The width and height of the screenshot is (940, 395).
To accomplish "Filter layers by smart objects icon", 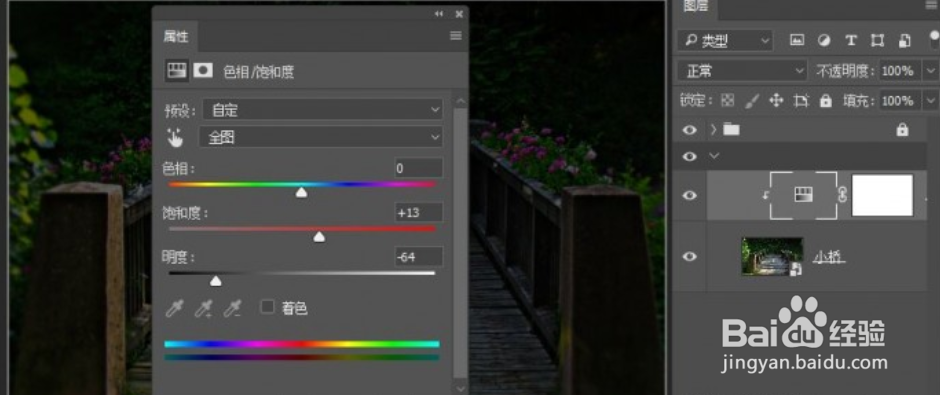I will pyautogui.click(x=905, y=40).
